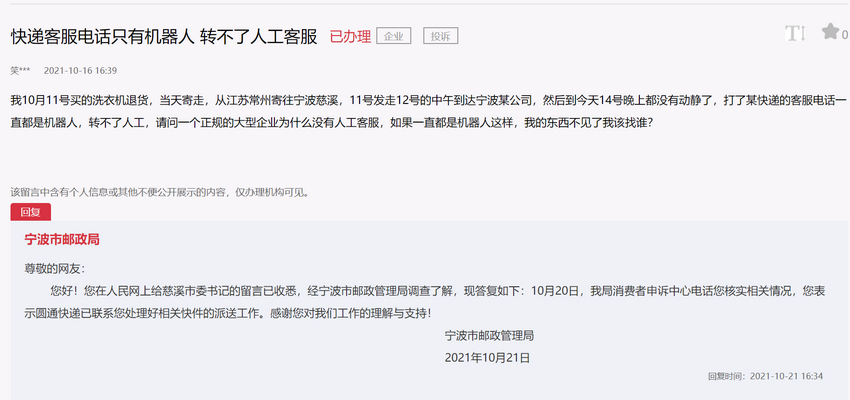Screen dimensions: 850x400
Task: Click the poster username 笑***
Action: click(x=20, y=71)
